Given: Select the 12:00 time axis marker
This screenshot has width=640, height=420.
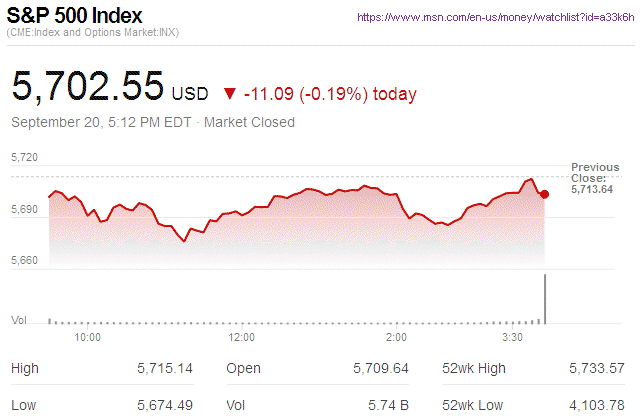Looking at the screenshot, I should point(242,338).
